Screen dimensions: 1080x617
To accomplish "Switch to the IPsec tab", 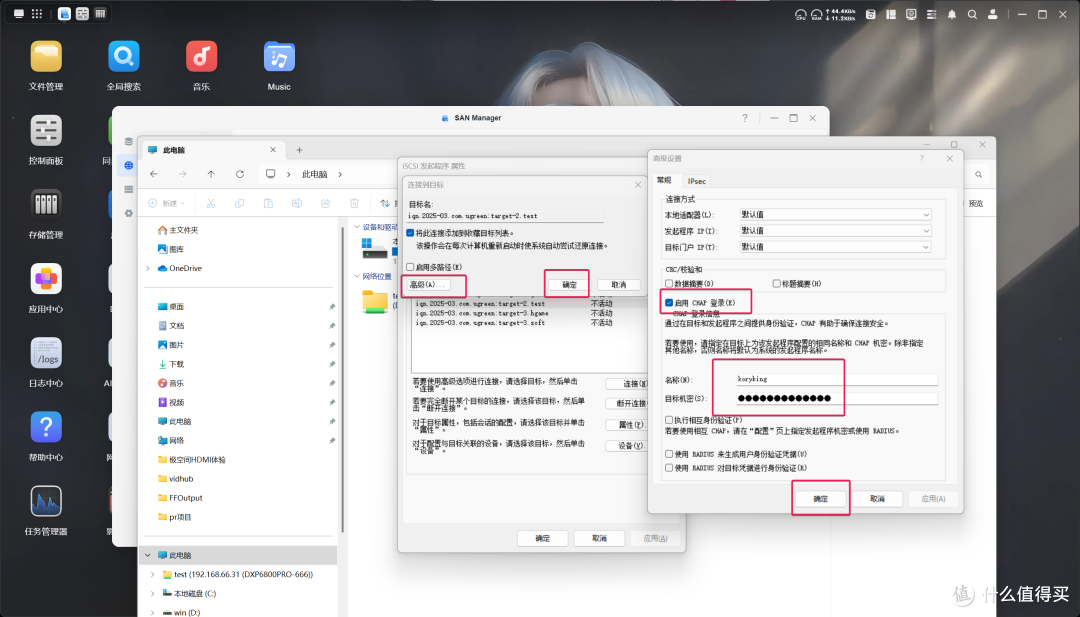I will click(x=696, y=181).
